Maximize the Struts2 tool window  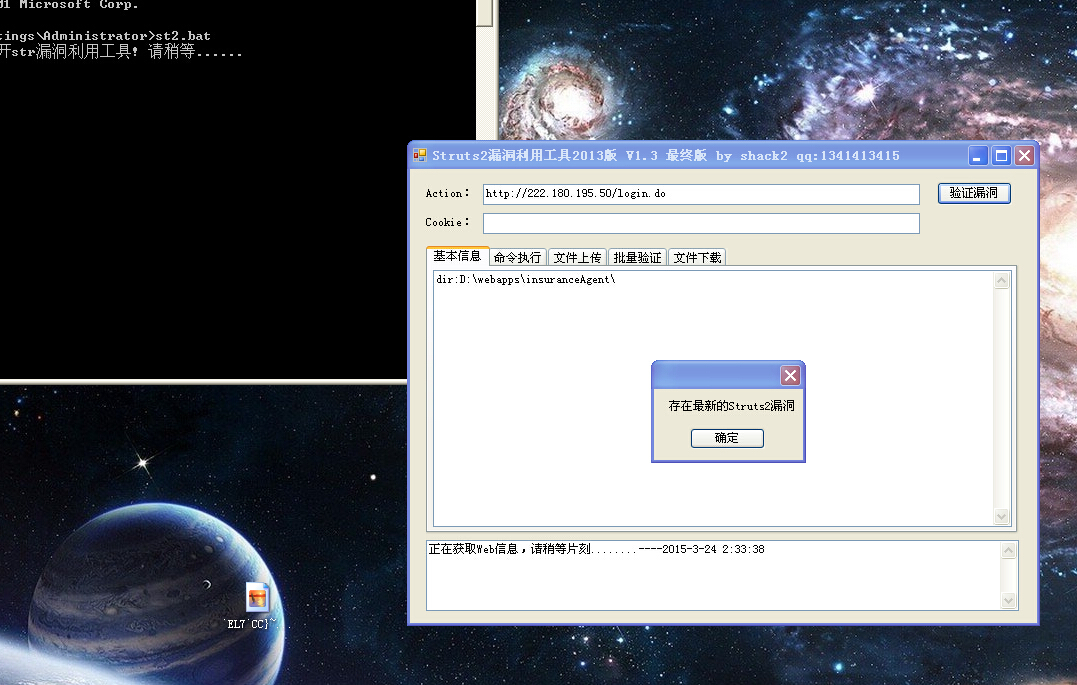[x=1001, y=156]
